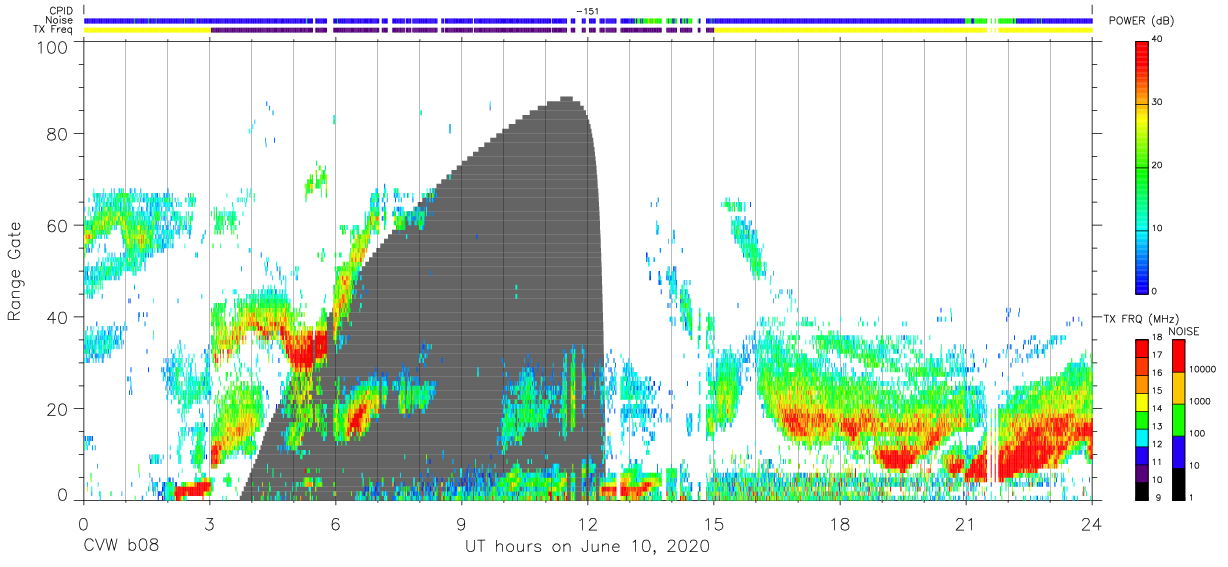1228x567 pixels.
Task: Click the -151 CPID value at top
Action: click(x=587, y=11)
